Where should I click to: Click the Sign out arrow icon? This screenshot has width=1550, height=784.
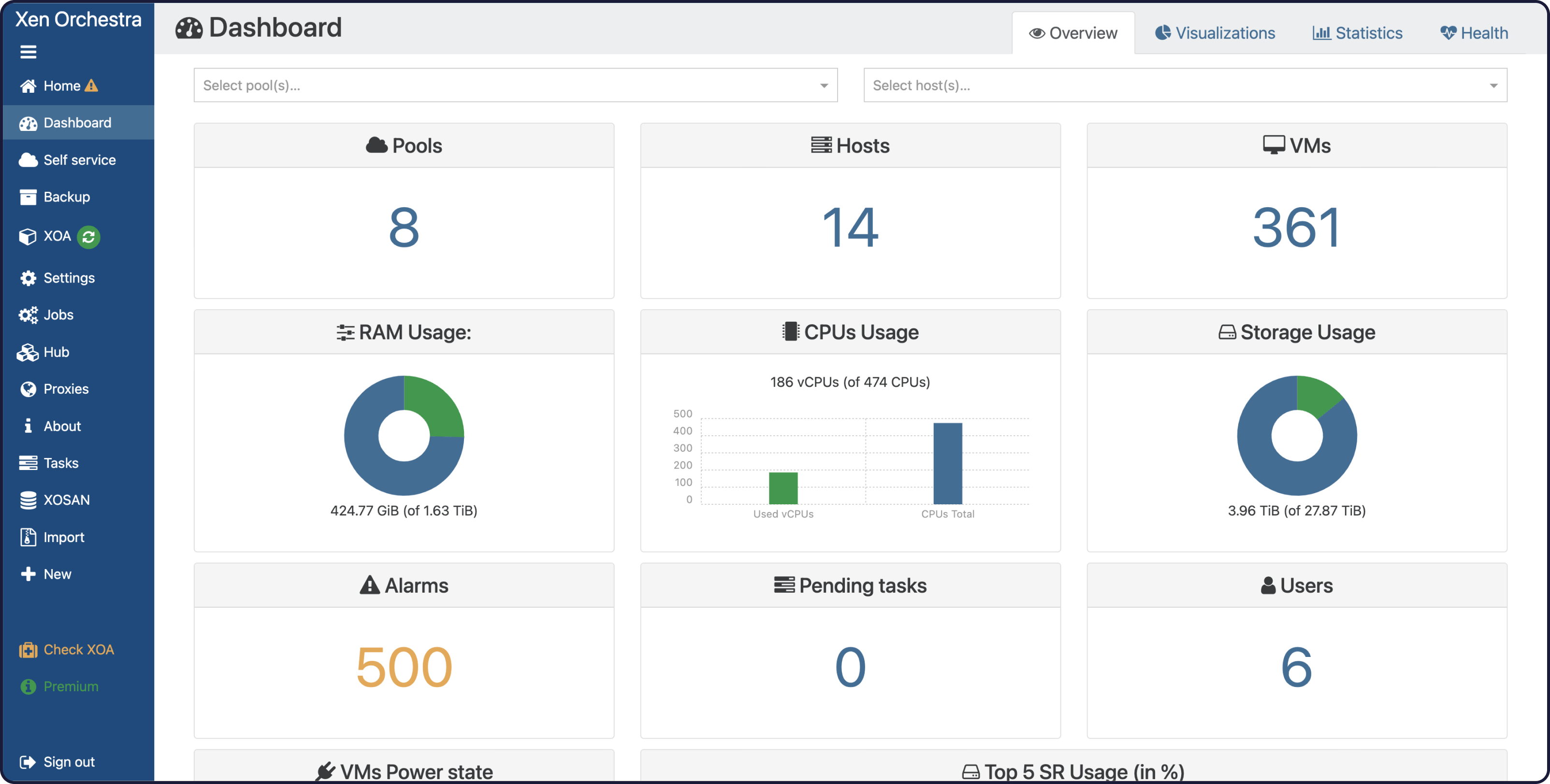pos(29,762)
